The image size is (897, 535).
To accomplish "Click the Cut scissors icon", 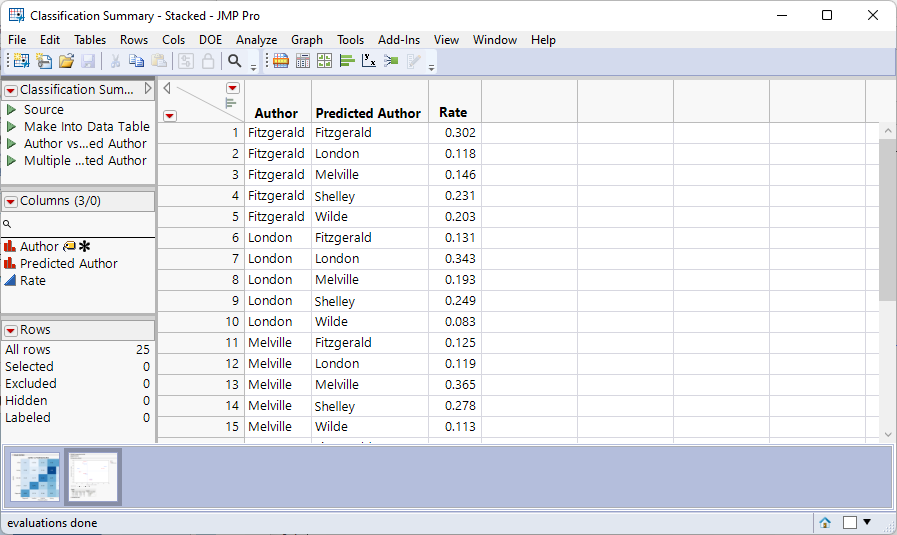I will 115,61.
